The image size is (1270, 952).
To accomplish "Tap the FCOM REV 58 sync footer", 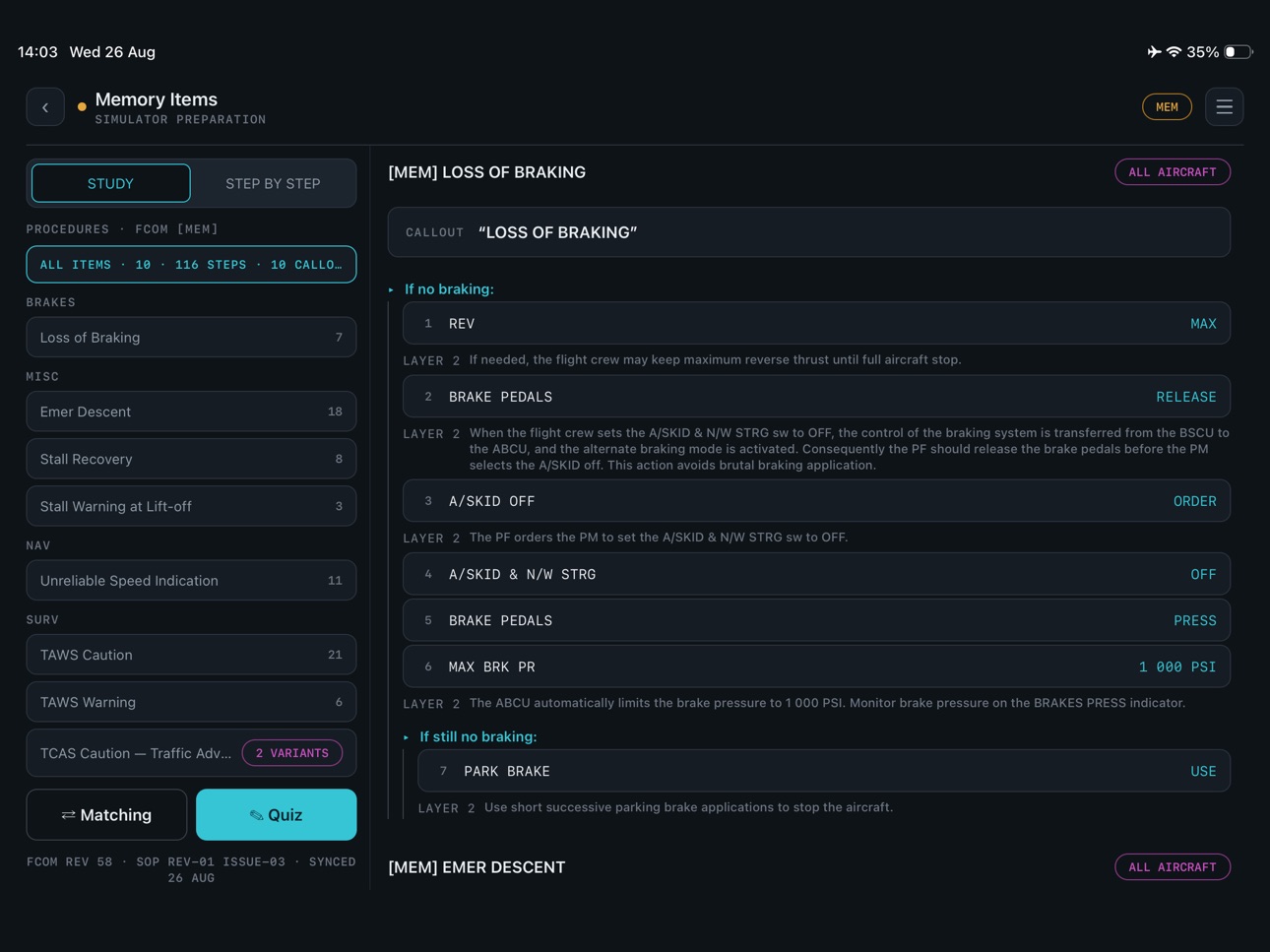I will point(191,870).
